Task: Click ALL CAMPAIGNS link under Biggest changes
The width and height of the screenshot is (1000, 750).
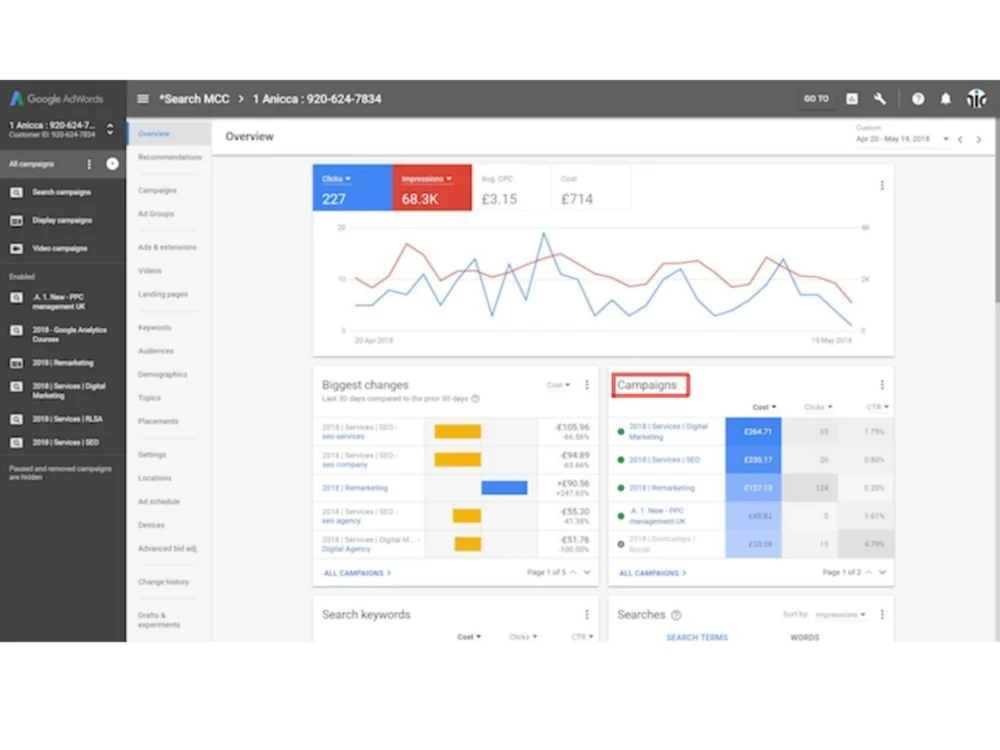Action: click(x=357, y=573)
